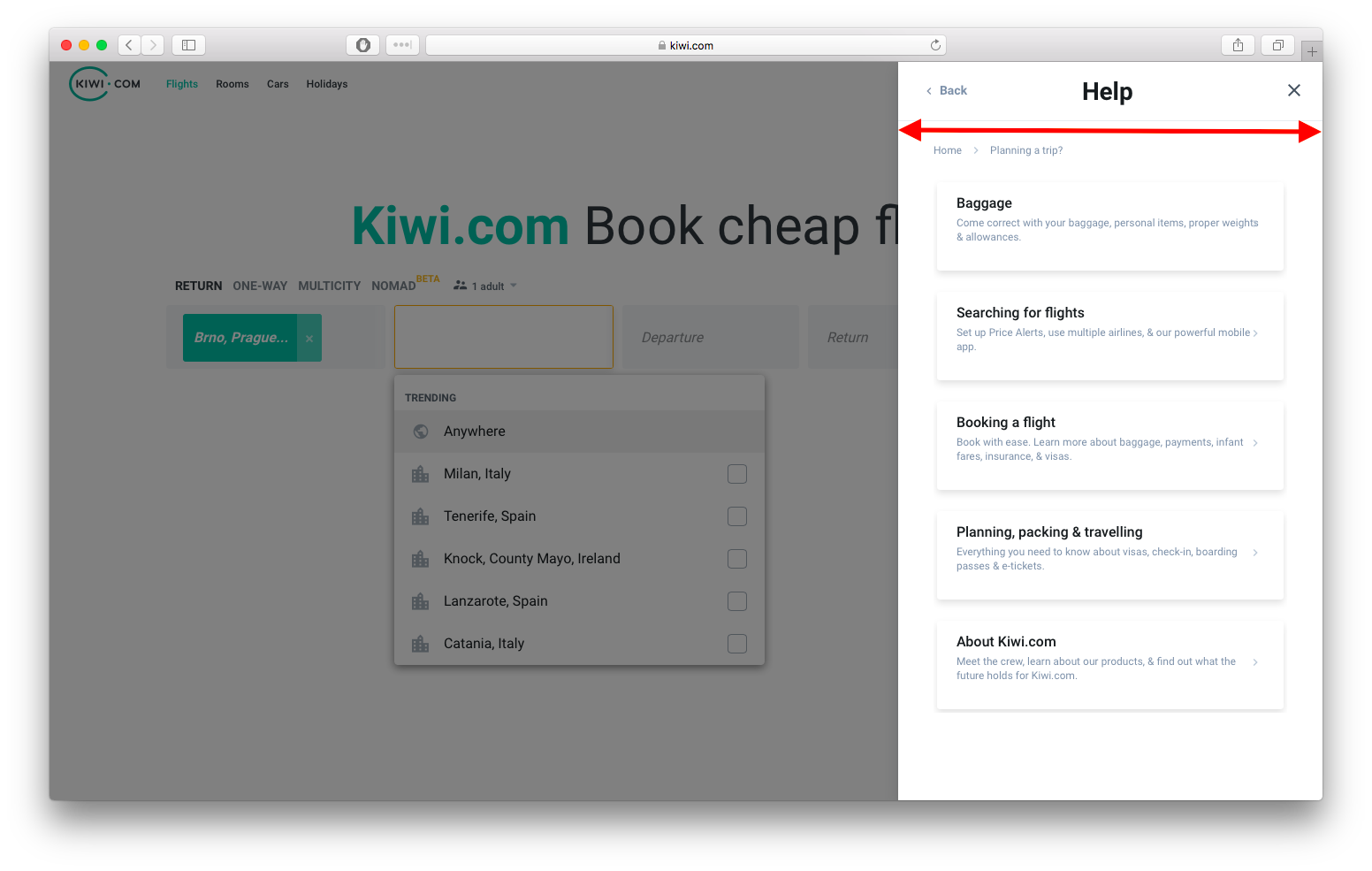Click the Departure date field
Viewport: 1372px width, 871px height.
[711, 337]
